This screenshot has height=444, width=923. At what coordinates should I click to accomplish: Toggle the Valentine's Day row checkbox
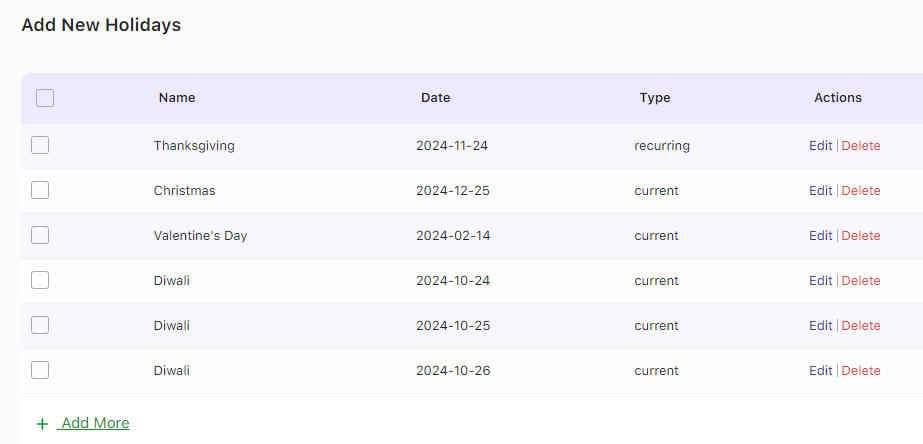[x=40, y=235]
